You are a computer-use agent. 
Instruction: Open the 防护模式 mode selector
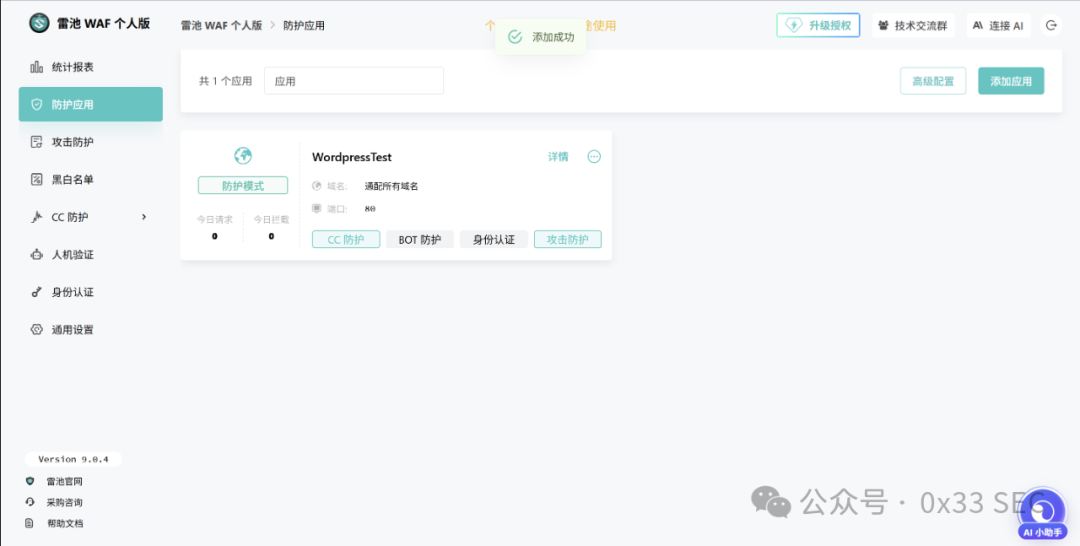point(243,186)
